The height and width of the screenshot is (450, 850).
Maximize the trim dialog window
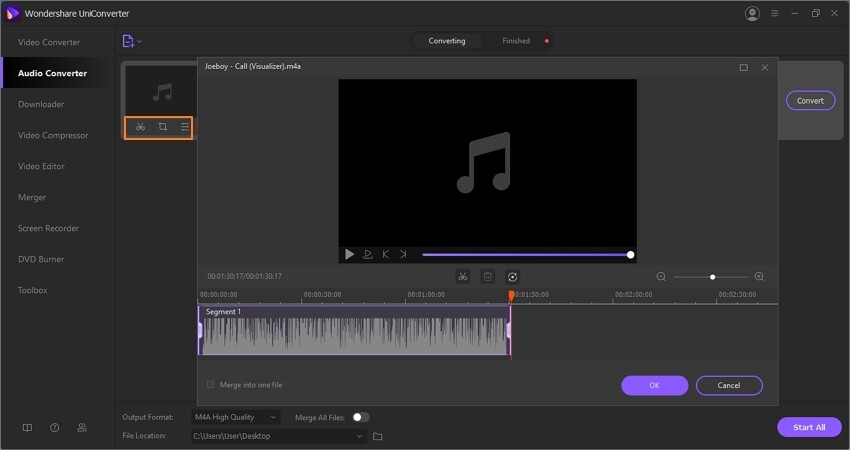(744, 68)
